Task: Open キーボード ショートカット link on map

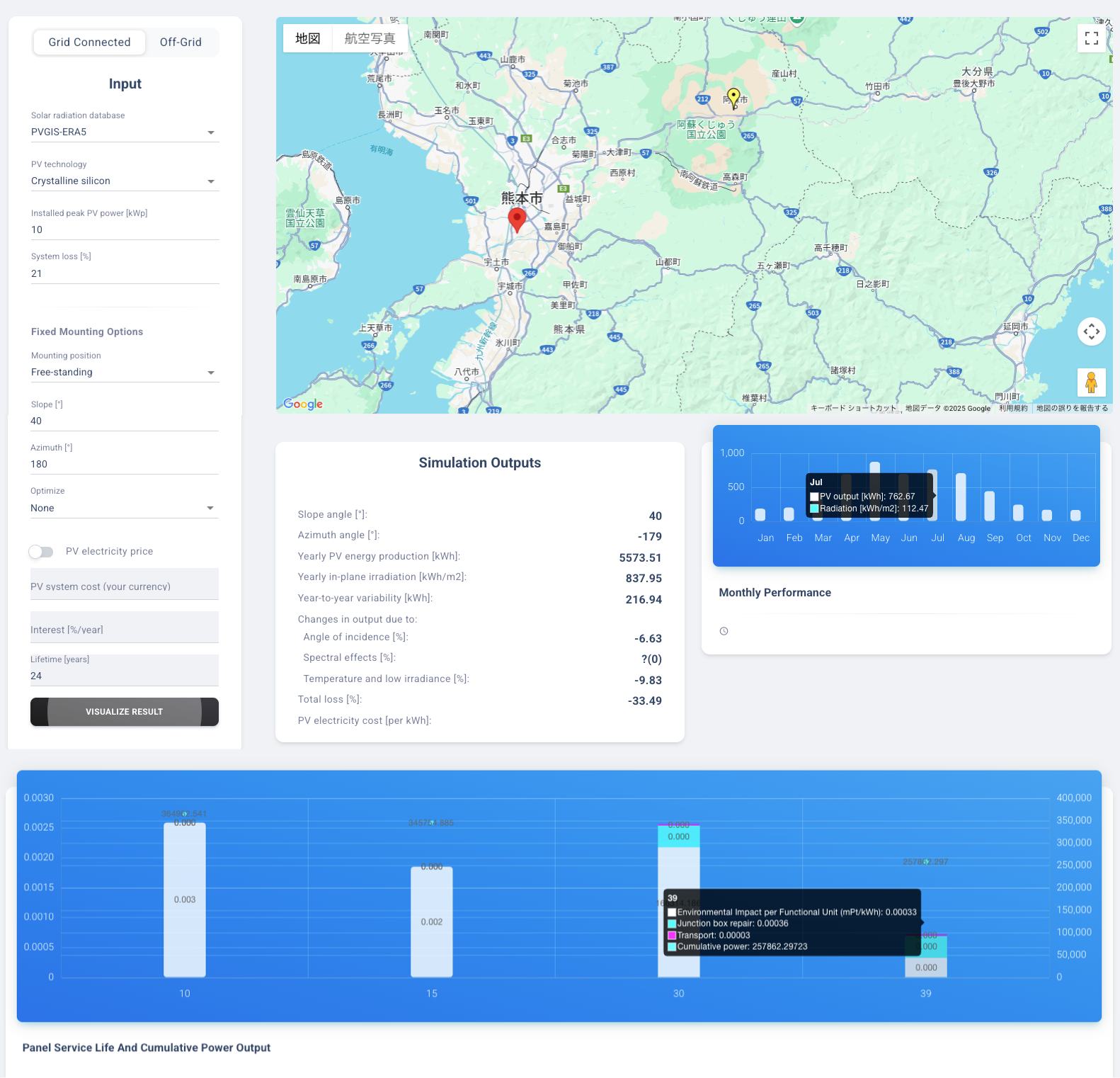Action: coord(853,408)
